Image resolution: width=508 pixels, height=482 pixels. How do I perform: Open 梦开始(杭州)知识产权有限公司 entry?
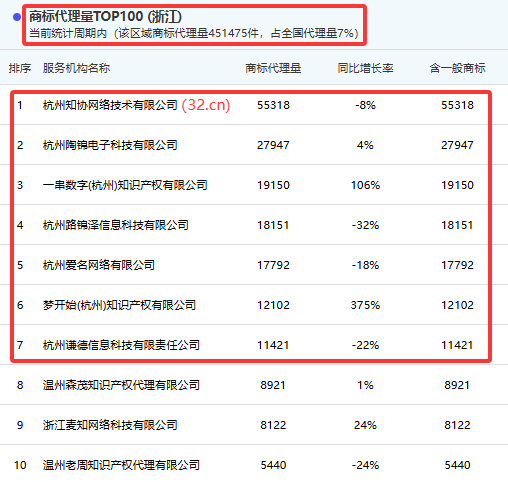[x=119, y=305]
